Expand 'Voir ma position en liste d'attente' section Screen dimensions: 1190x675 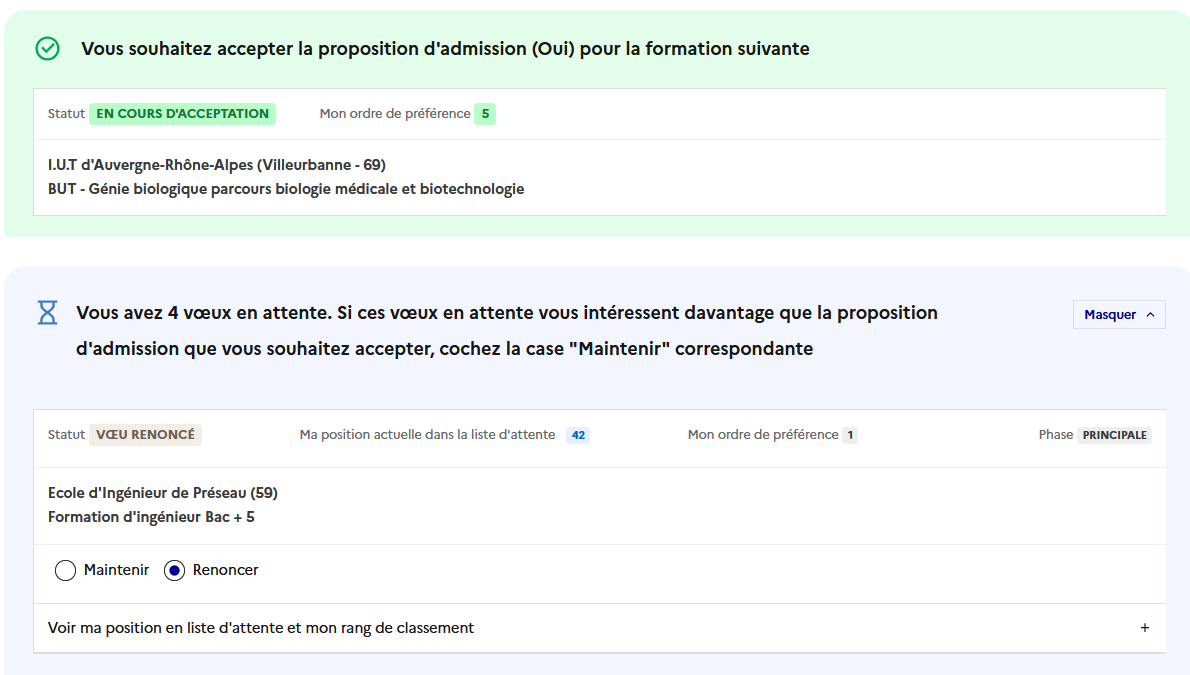(x=600, y=628)
